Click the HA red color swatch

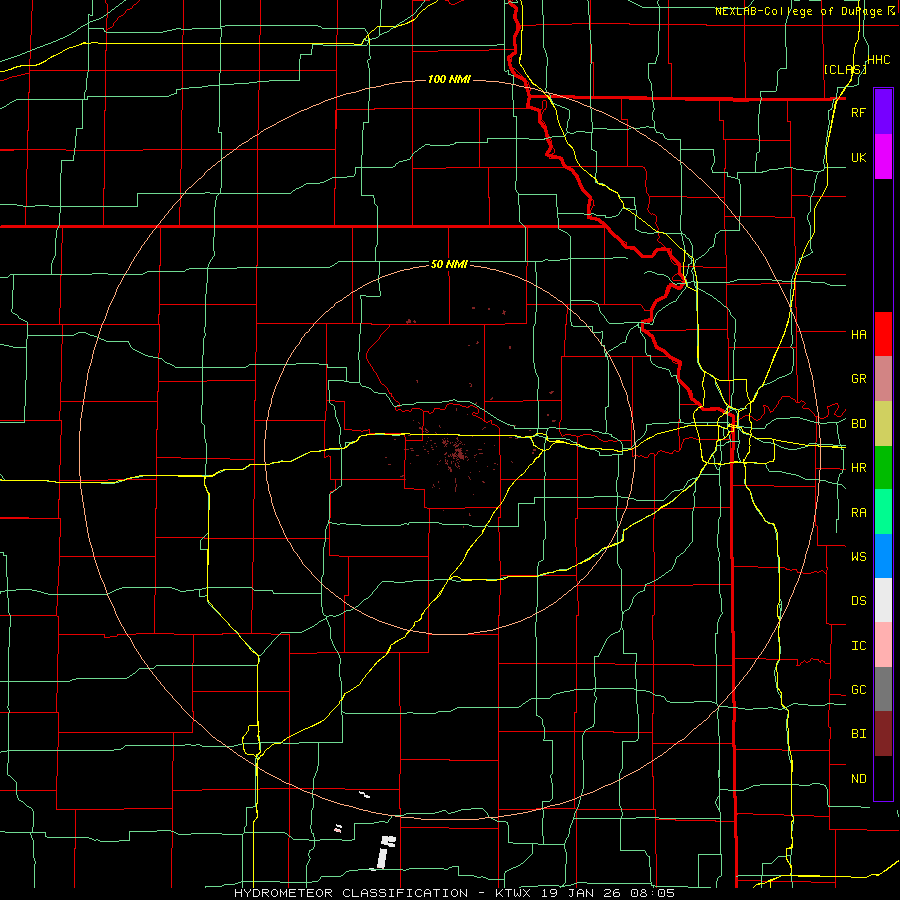pos(883,334)
